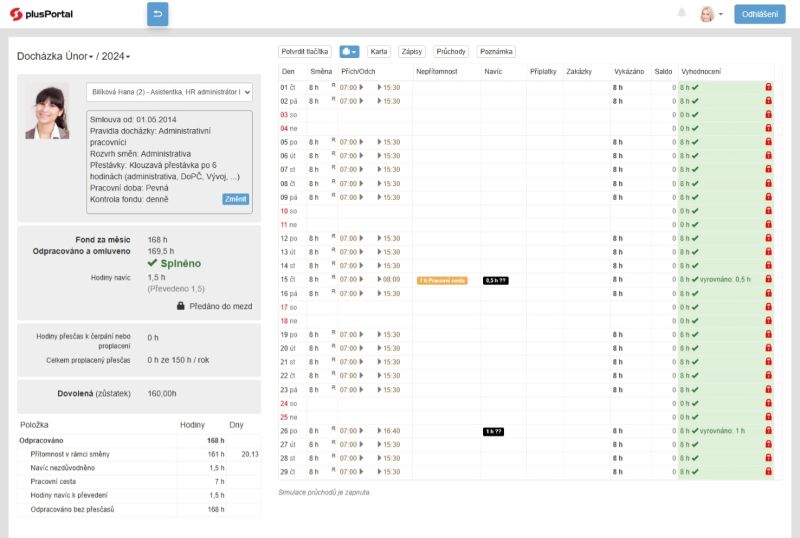Image resolution: width=800 pixels, height=538 pixels.
Task: Click the Vyhodnocení column header
Action: (701, 71)
